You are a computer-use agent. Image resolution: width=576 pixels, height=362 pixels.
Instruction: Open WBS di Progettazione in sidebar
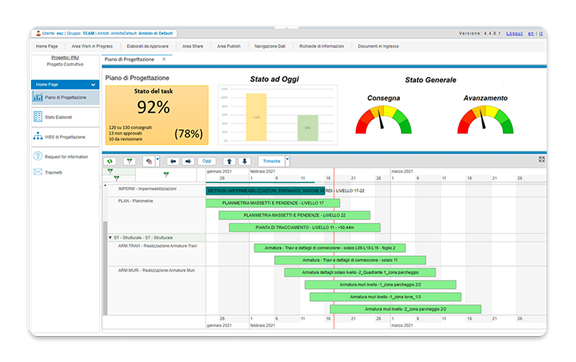tap(65, 137)
